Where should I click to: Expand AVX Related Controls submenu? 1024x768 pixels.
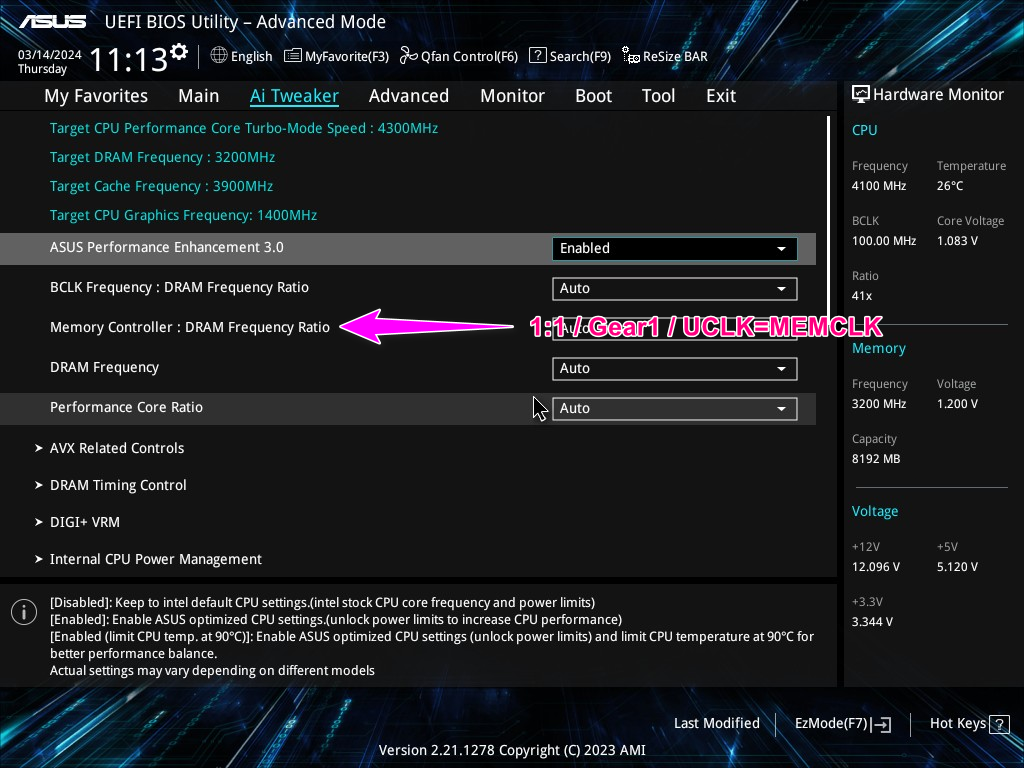pyautogui.click(x=116, y=448)
